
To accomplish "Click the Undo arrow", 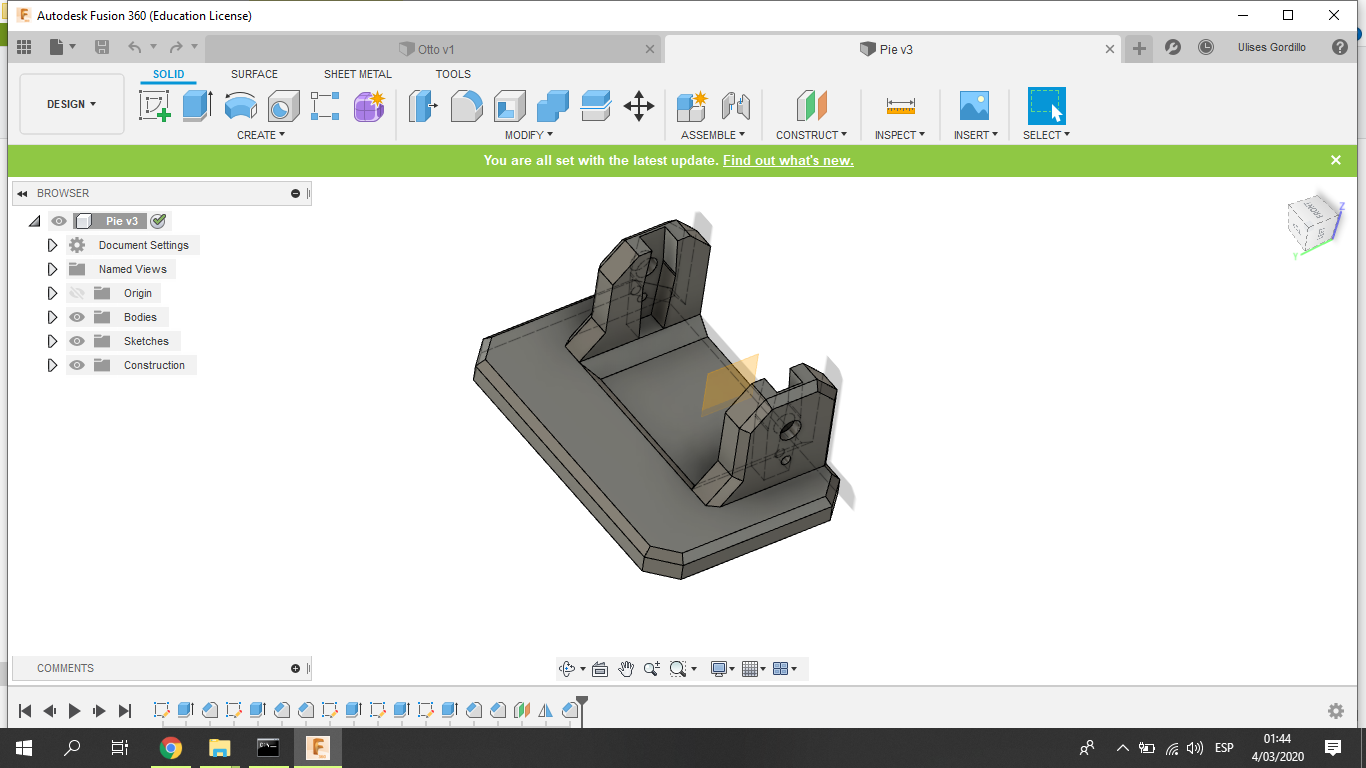I will [134, 47].
